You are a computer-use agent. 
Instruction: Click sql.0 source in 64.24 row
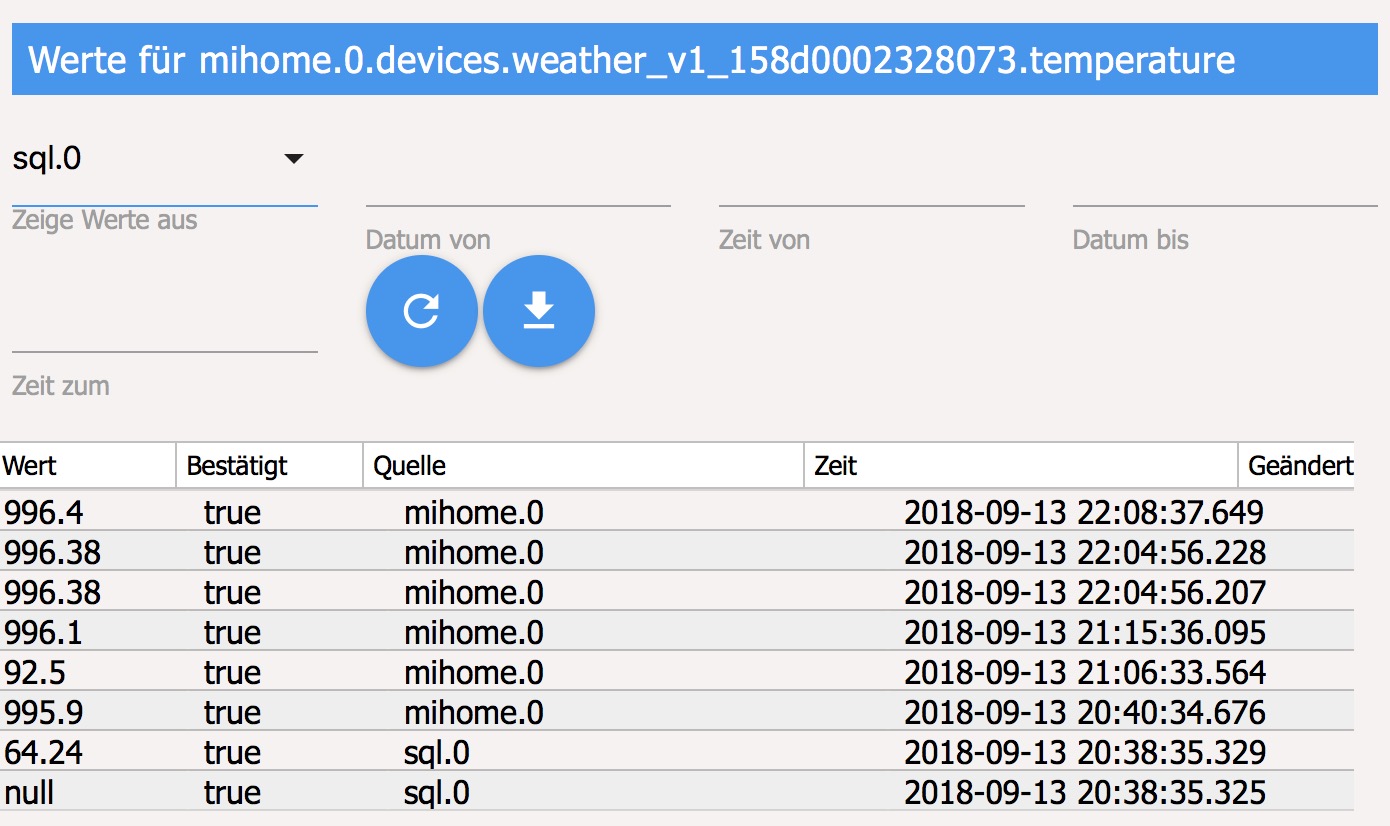(437, 752)
